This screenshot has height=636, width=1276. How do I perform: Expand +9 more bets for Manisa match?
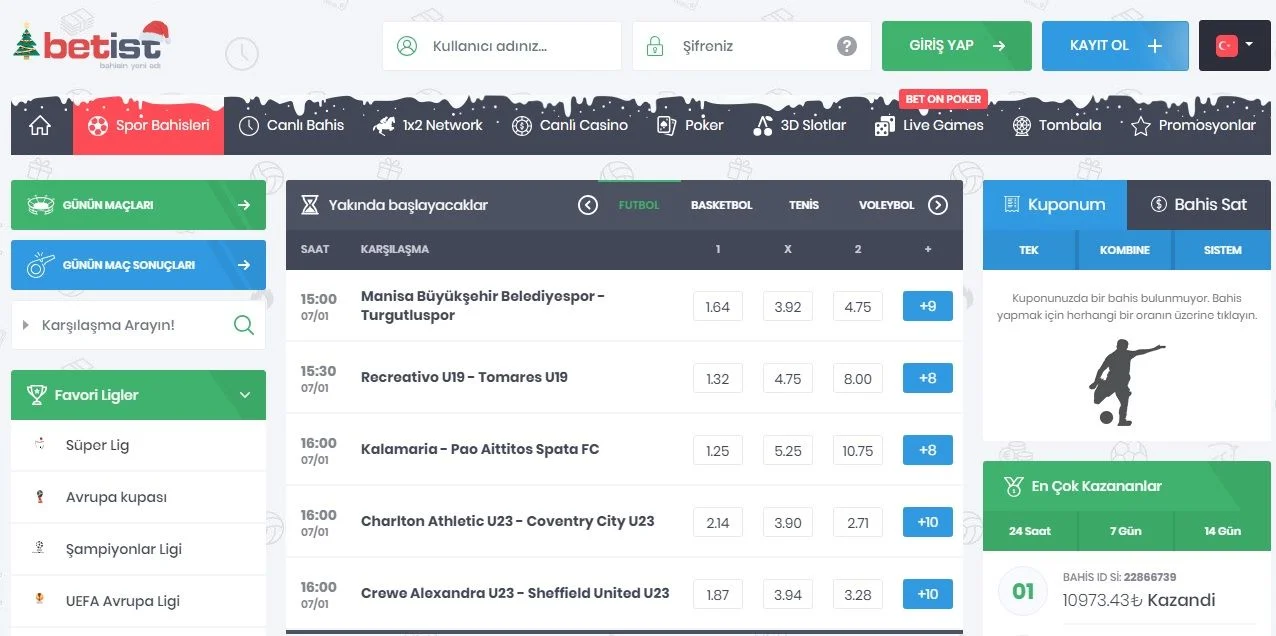point(927,306)
